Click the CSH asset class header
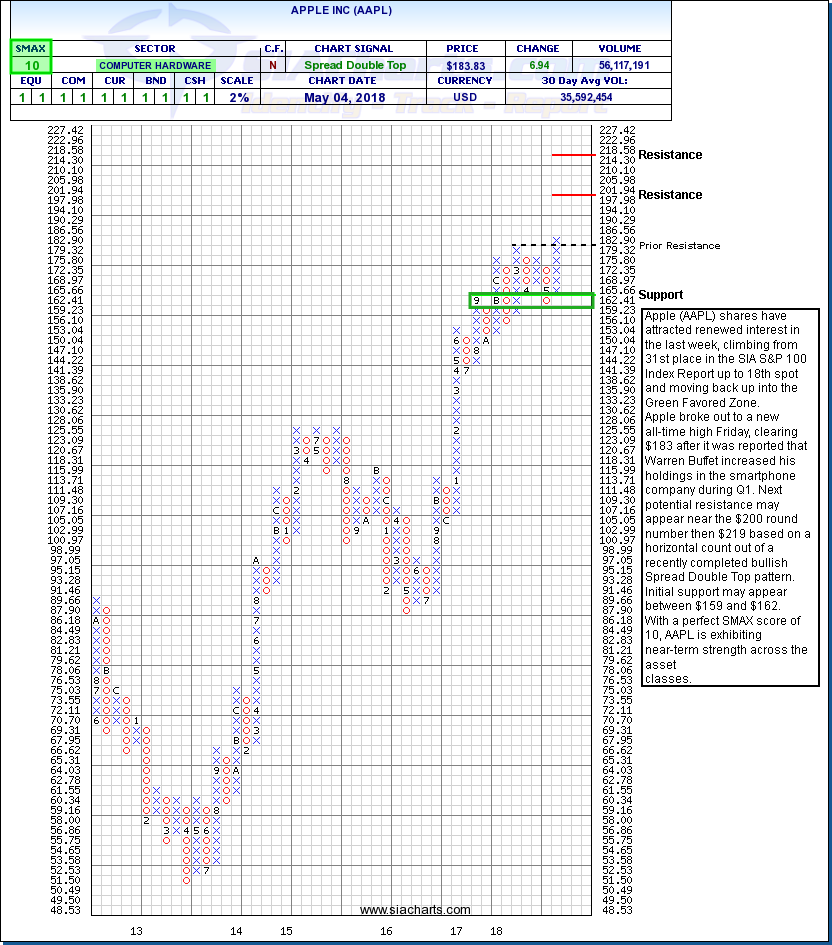This screenshot has height=945, width=832. 195,82
